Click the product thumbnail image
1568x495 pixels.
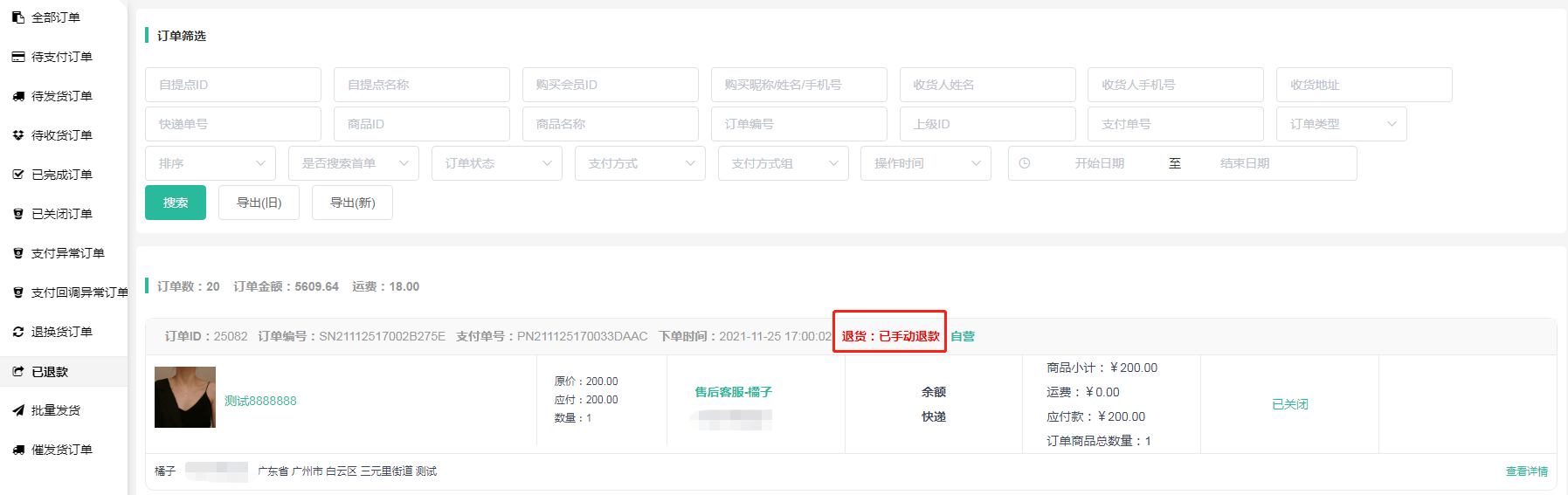(185, 397)
